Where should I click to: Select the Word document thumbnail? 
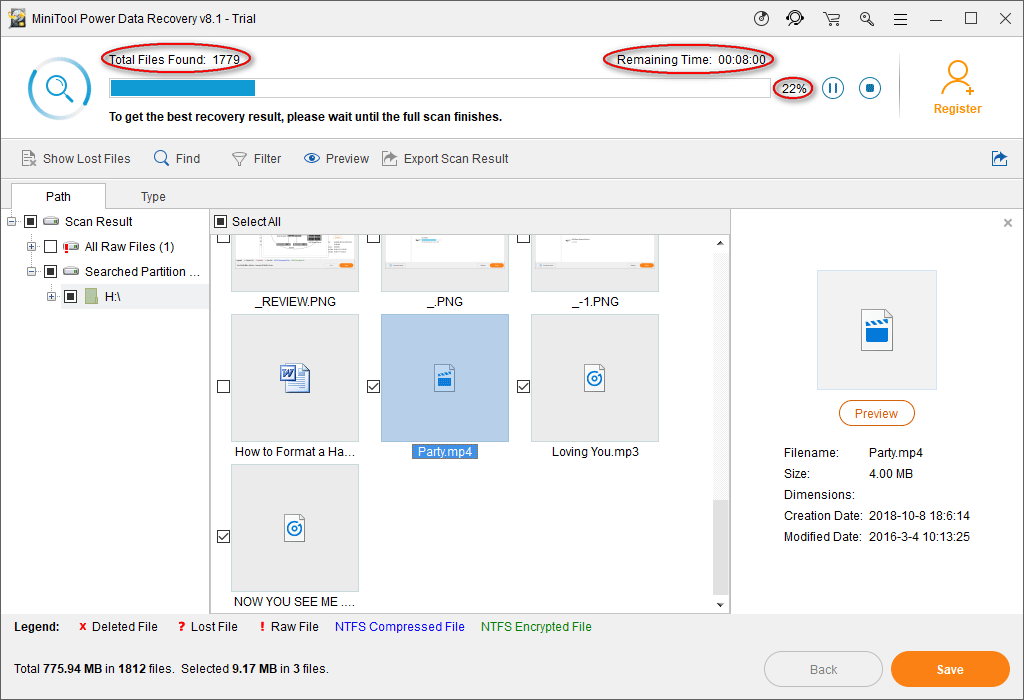[x=295, y=378]
